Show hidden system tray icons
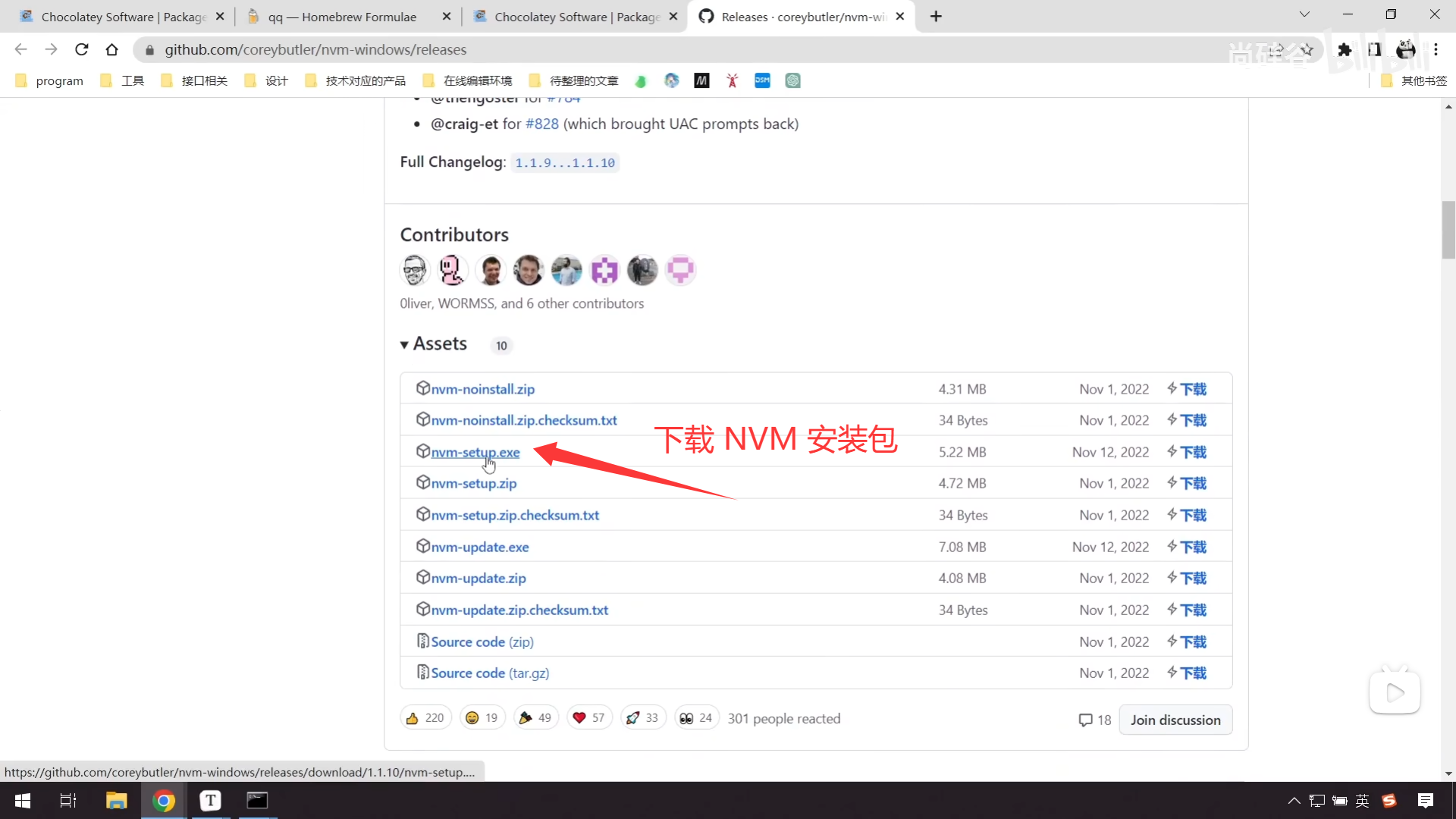Image resolution: width=1456 pixels, height=819 pixels. 1294,800
